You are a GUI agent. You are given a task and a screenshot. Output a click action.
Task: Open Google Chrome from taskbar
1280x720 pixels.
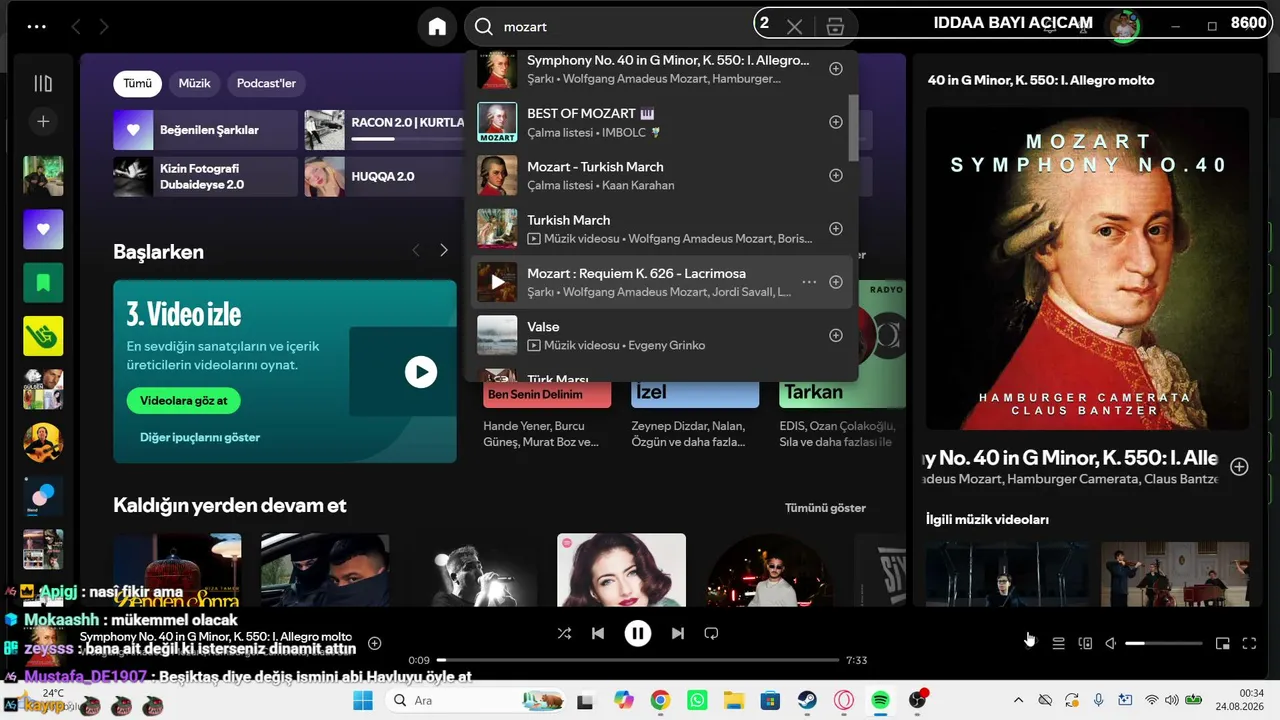[x=660, y=700]
